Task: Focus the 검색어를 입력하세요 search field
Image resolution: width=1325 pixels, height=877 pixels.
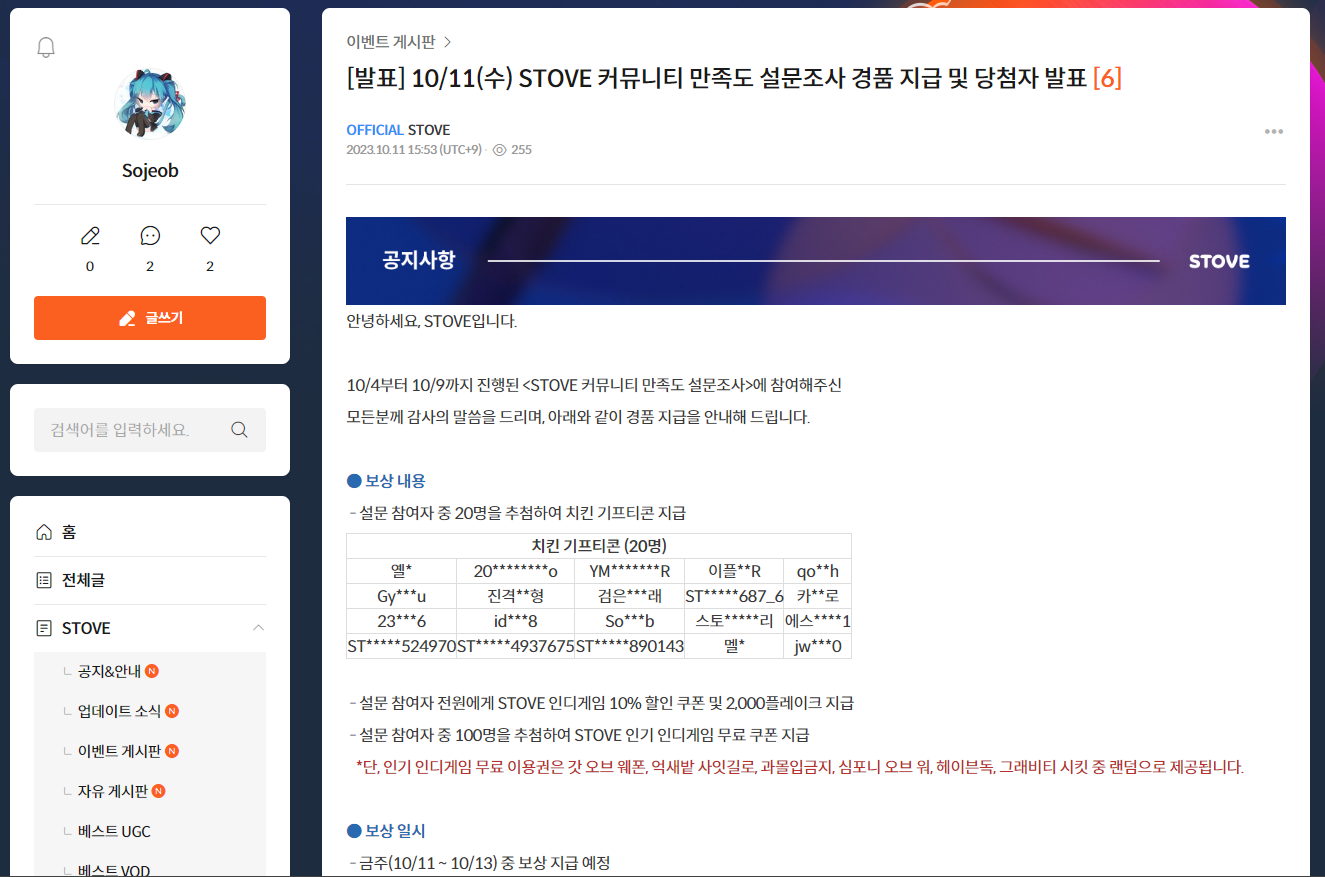Action: click(130, 430)
